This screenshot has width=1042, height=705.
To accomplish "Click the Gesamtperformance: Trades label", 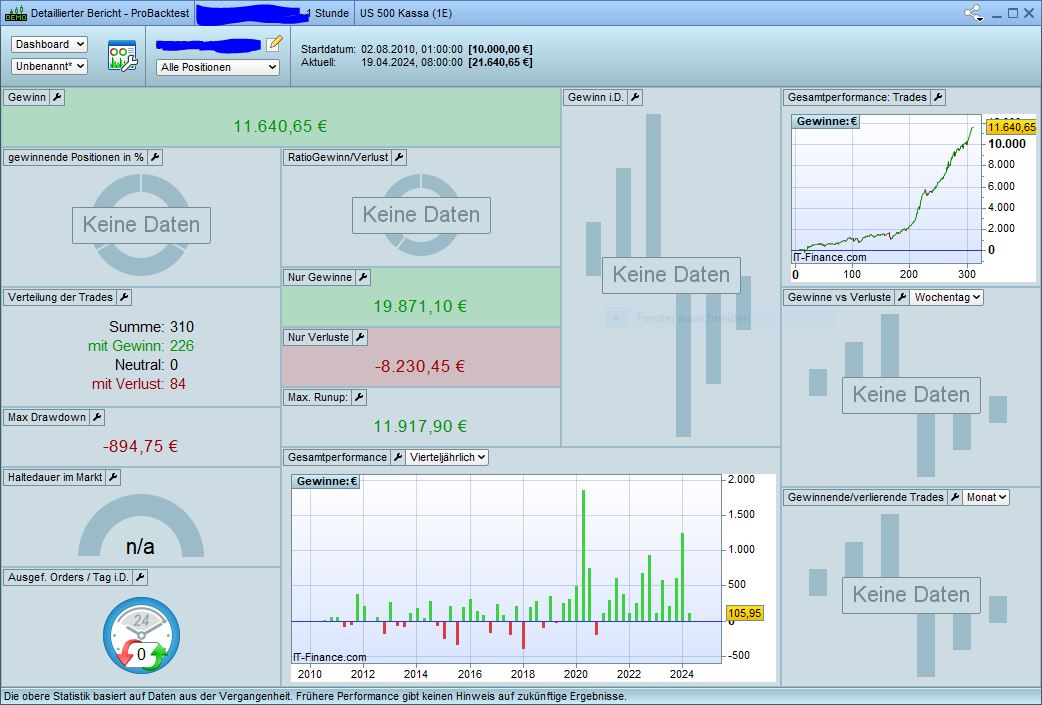I will pos(857,98).
